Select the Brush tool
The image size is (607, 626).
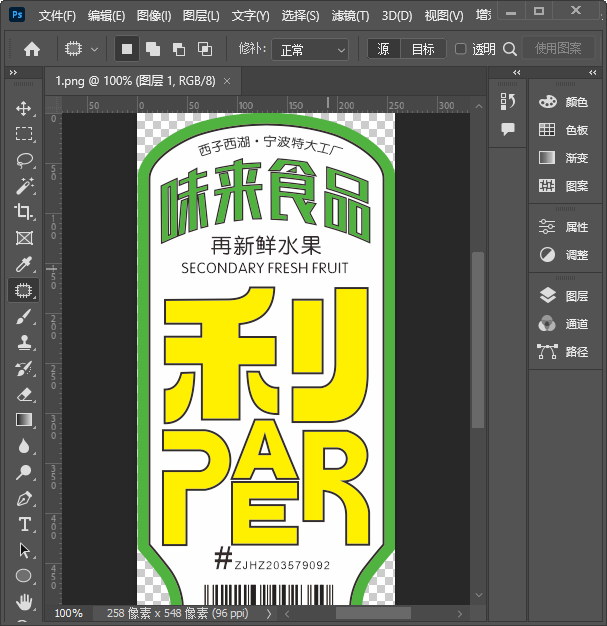(x=24, y=317)
